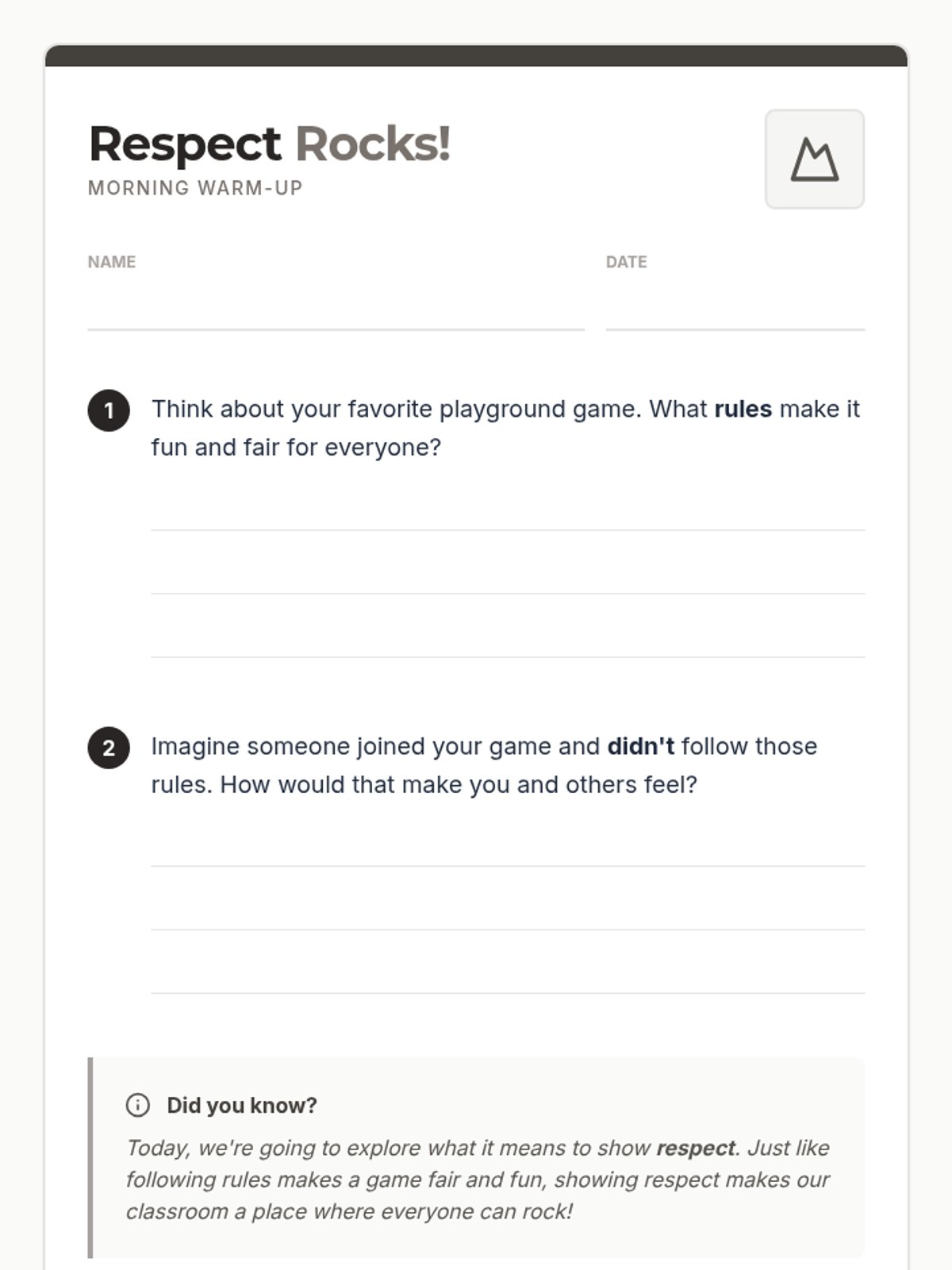Click the NAME field label
This screenshot has width=952, height=1270.
112,262
